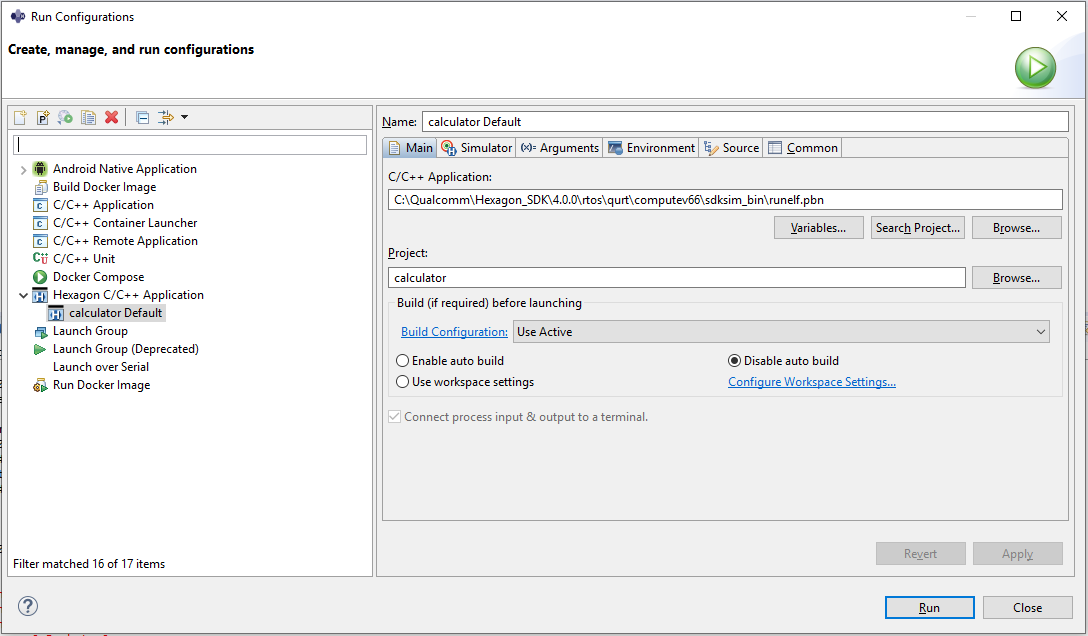The image size is (1088, 636).
Task: Click New prototype configuration icon
Action: point(43,117)
